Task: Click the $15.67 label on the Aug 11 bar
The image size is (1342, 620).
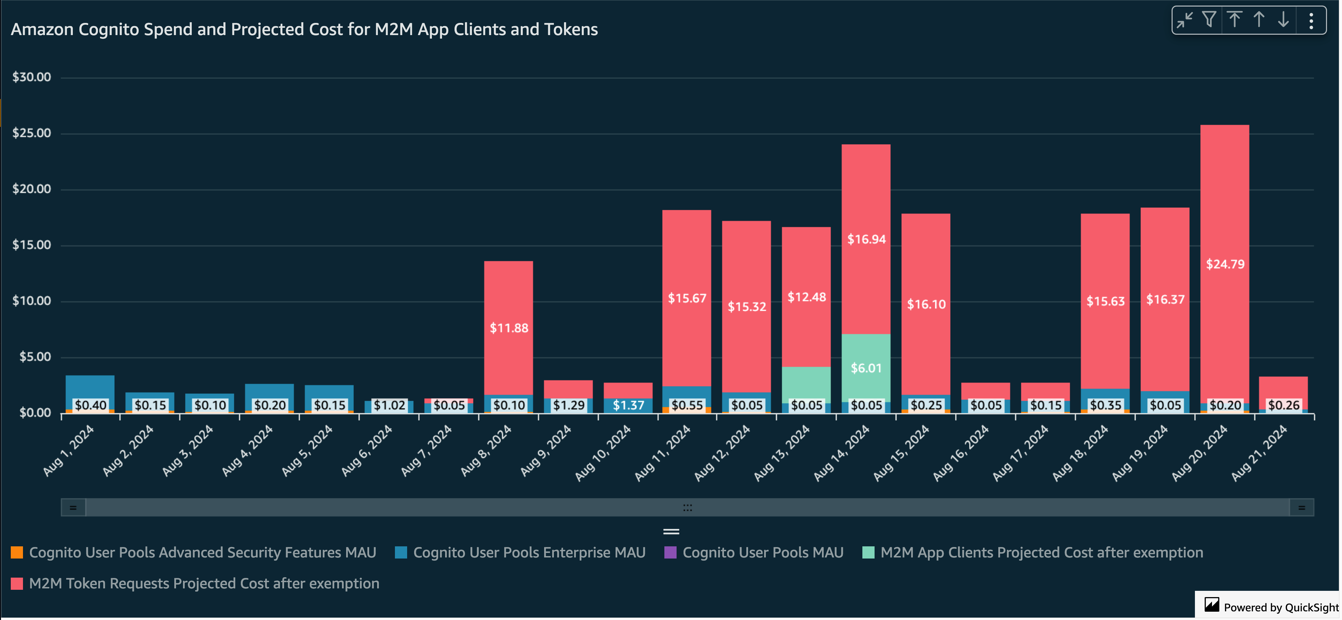Action: coord(687,298)
